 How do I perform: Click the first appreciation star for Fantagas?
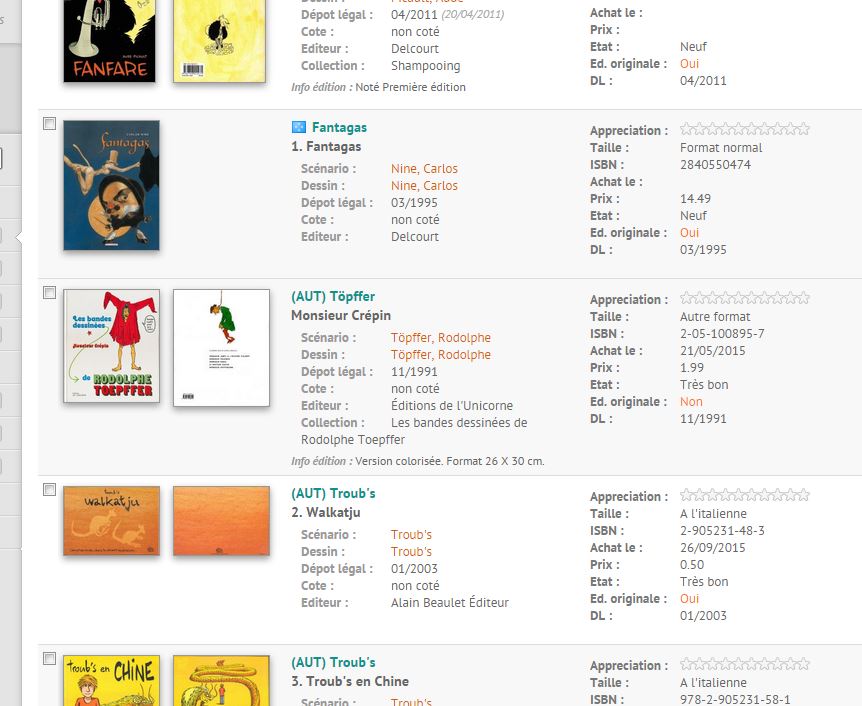686,129
